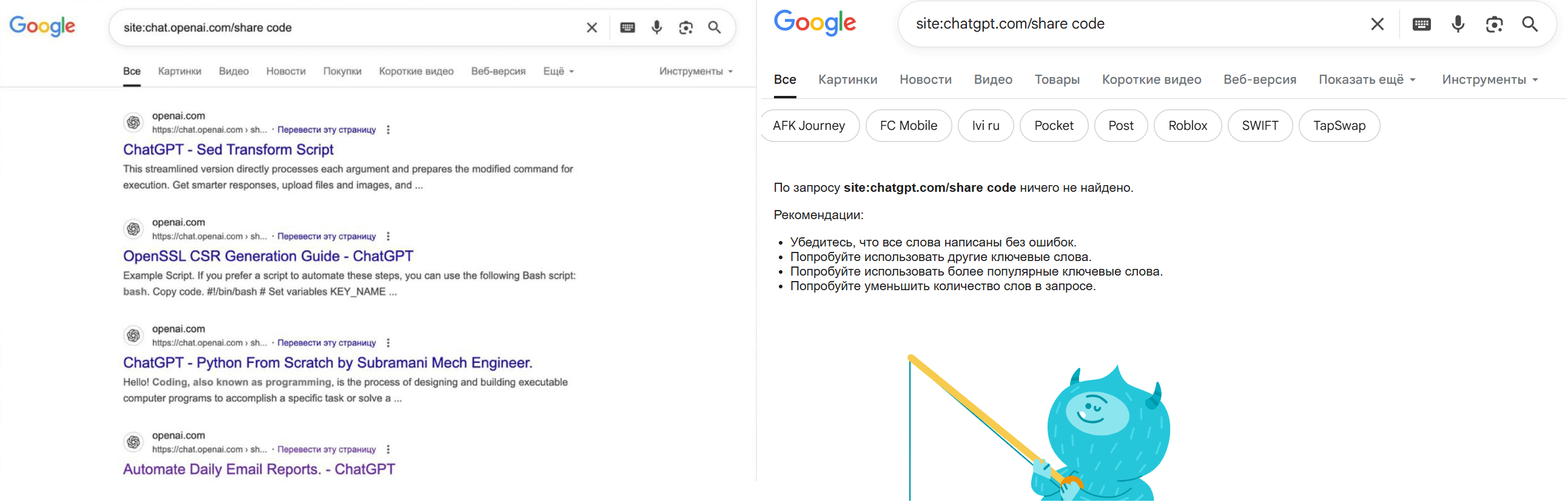This screenshot has width=1568, height=502.
Task: Open Google Lens in right search bar
Action: pos(1494,24)
